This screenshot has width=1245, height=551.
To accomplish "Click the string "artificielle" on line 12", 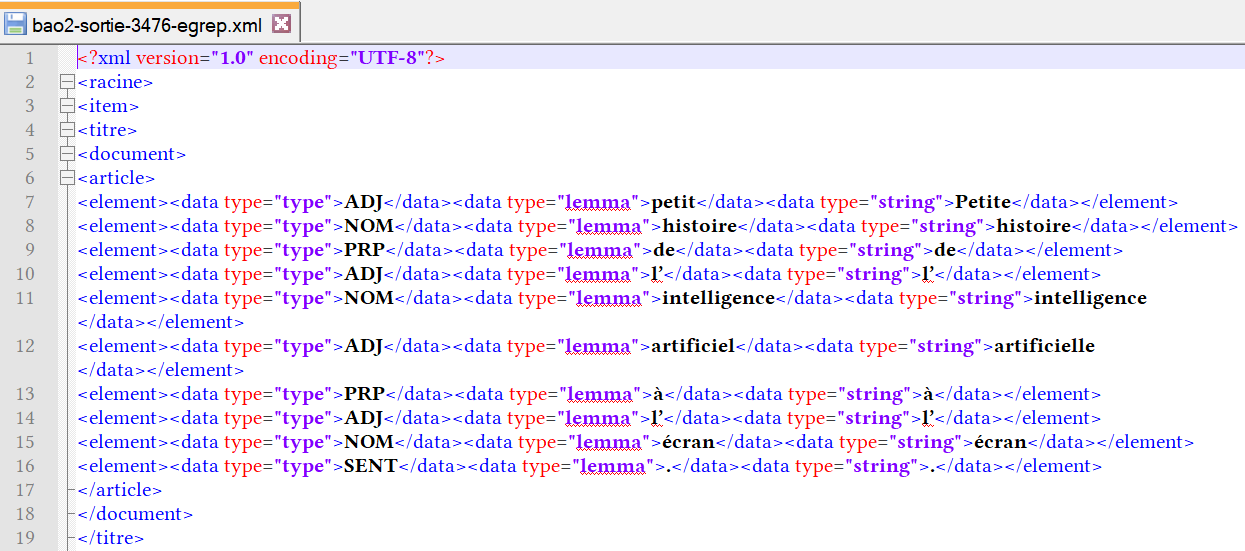I will click(1043, 346).
